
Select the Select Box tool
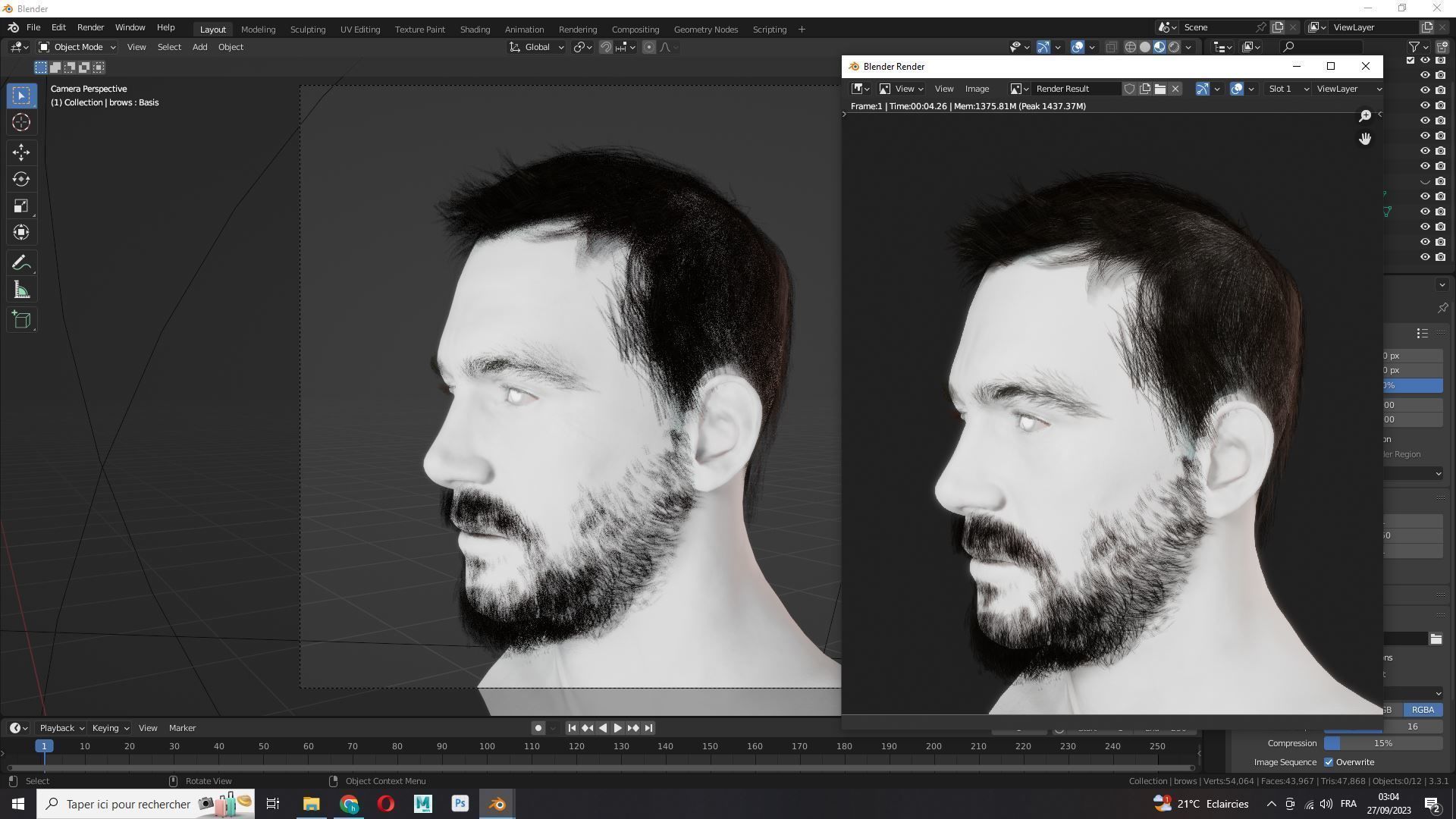21,96
